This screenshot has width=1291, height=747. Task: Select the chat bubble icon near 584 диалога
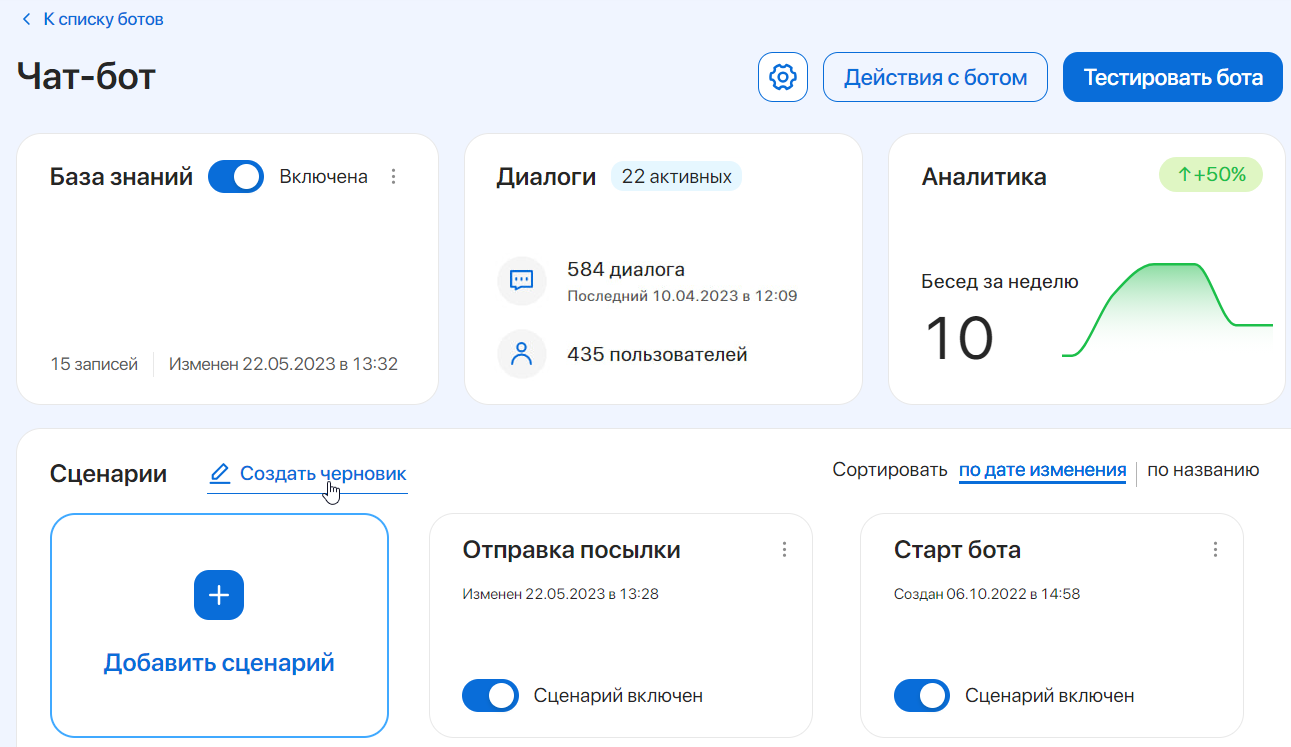click(x=521, y=281)
